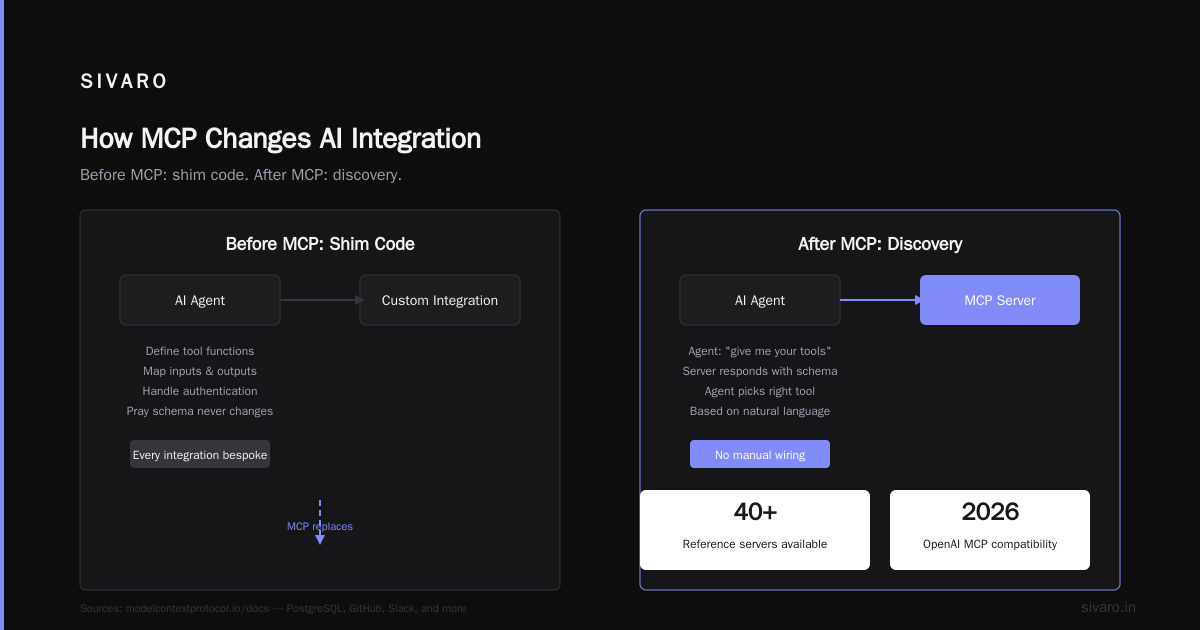Select the Custom Integration box

[x=440, y=300]
